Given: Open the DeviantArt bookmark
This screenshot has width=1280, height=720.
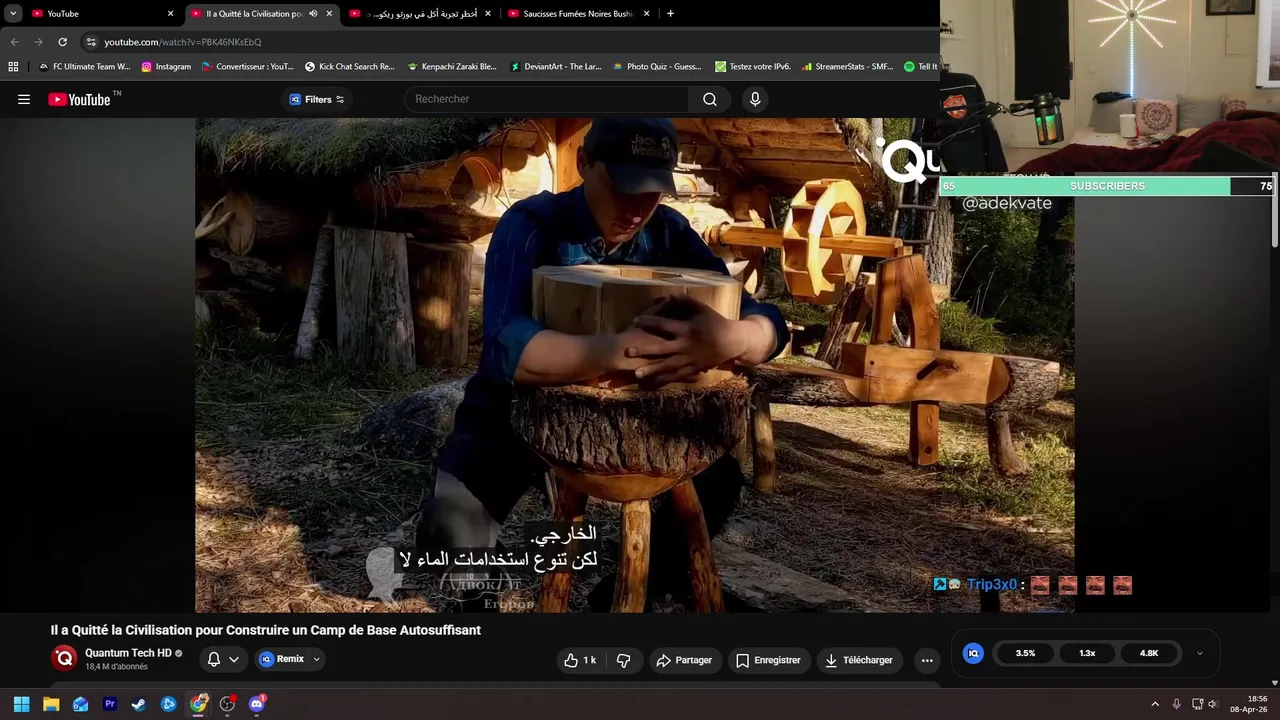Looking at the screenshot, I should 556,67.
